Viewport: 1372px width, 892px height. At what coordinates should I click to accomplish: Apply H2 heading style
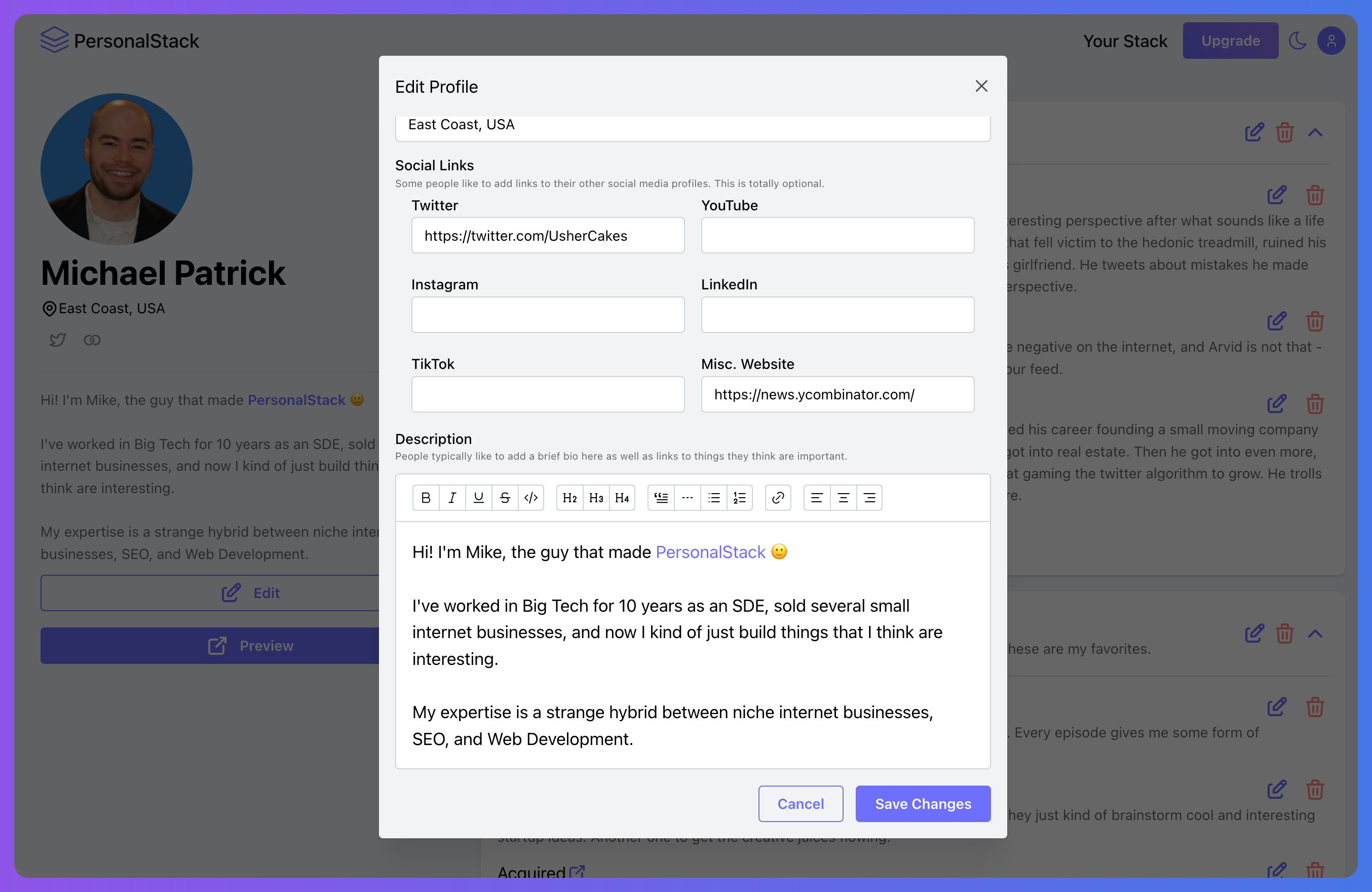[x=569, y=498]
